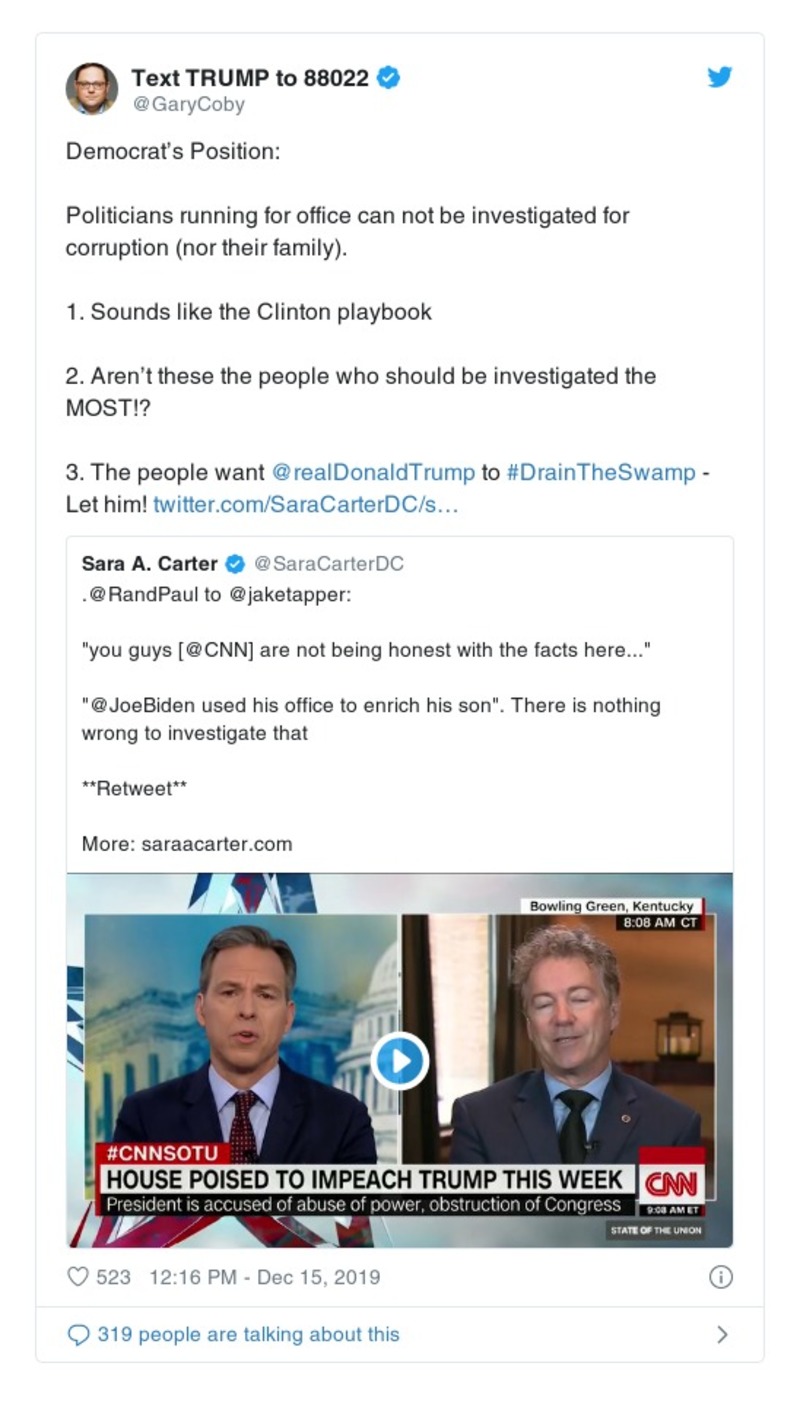Open the tweet info icon
The image size is (800, 1401).
point(720,1277)
